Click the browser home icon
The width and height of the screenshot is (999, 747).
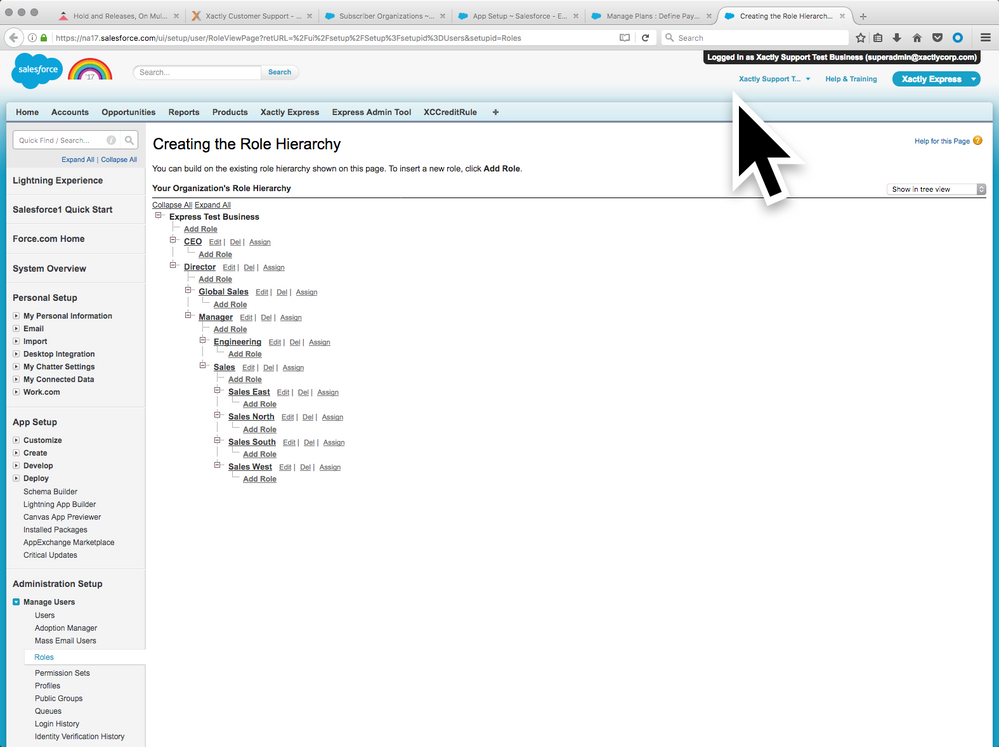[917, 38]
